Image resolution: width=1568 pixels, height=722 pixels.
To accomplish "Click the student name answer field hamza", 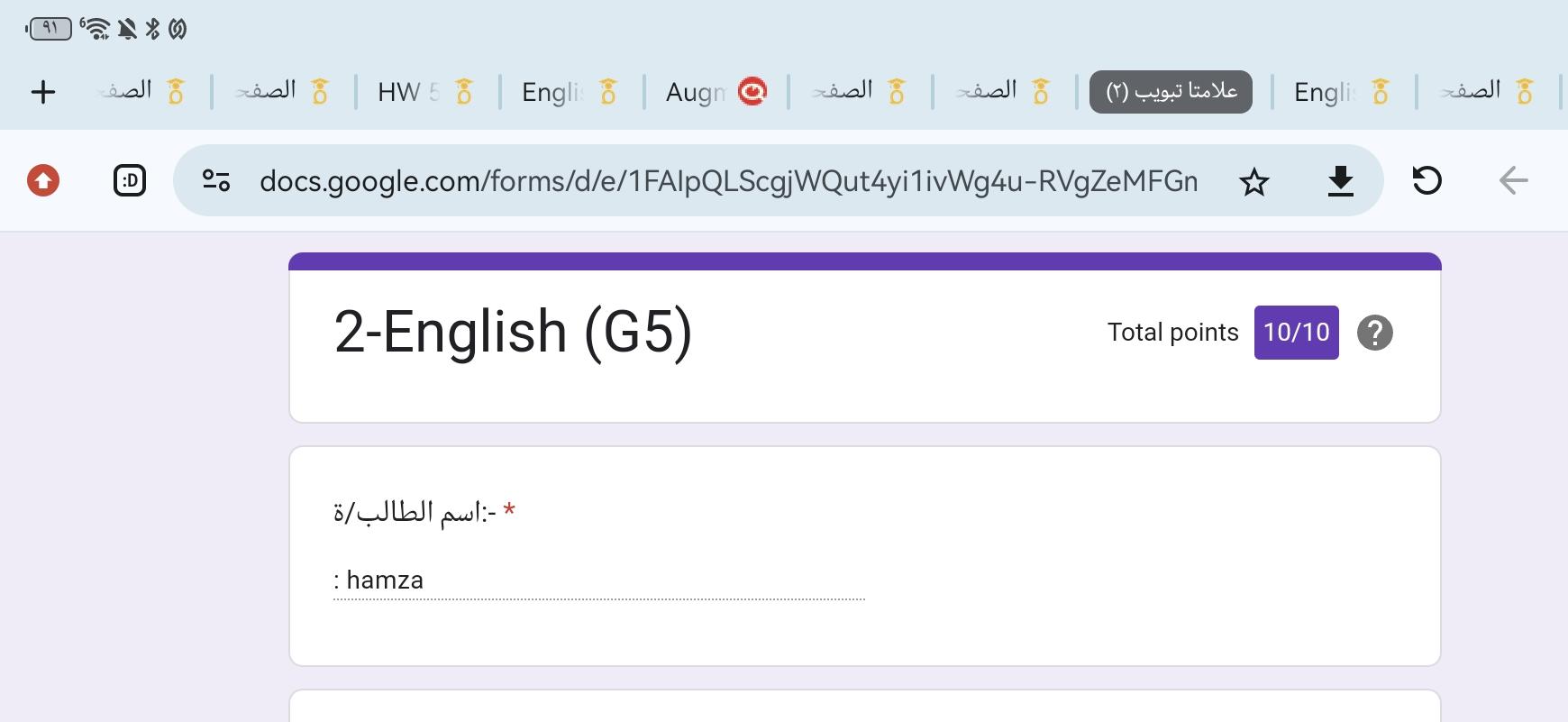I will tap(598, 580).
